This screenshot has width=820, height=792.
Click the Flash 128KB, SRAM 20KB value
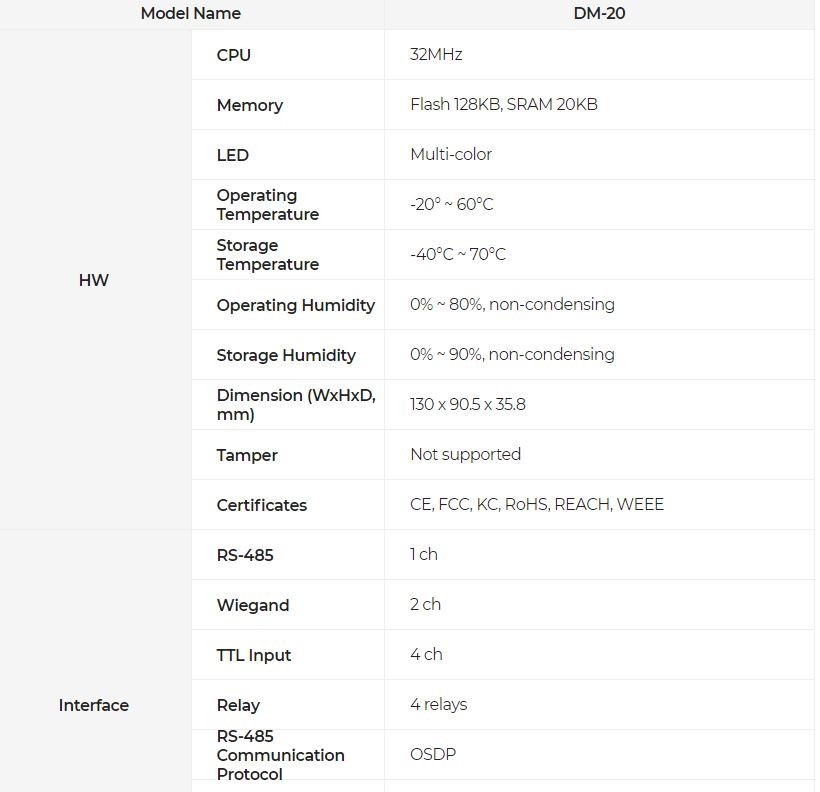tap(503, 105)
